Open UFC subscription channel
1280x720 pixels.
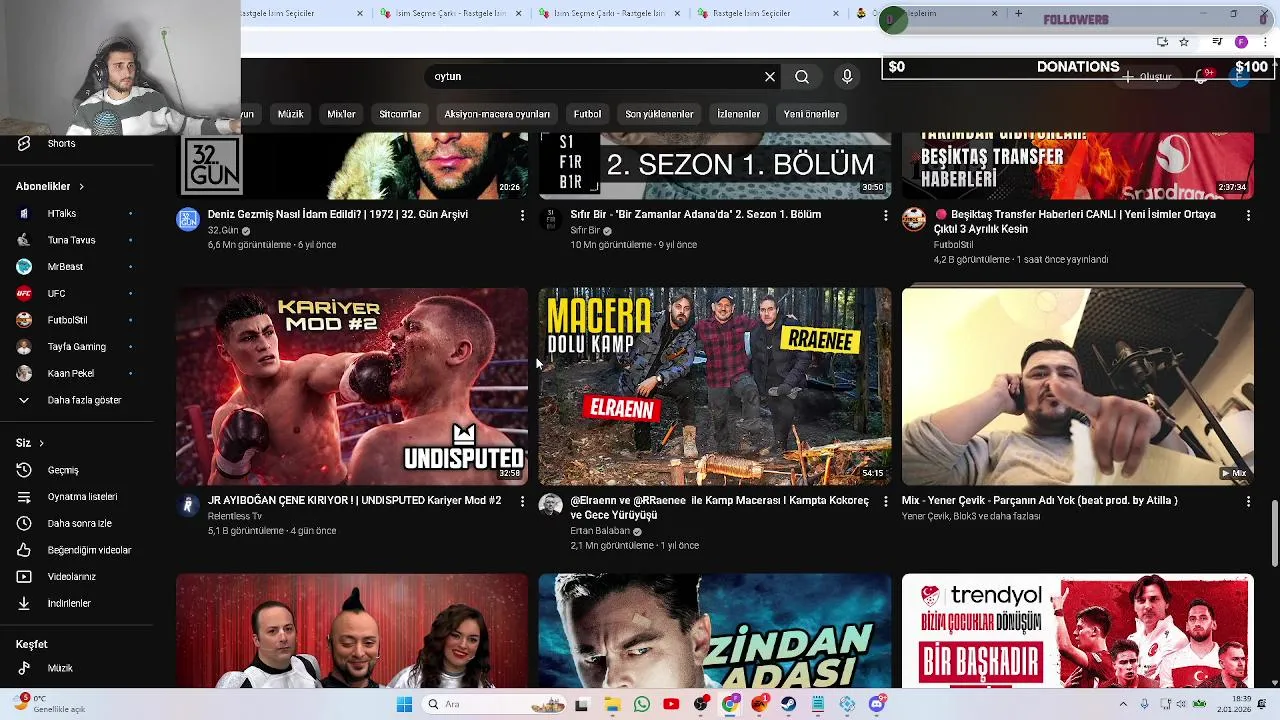pos(76,294)
